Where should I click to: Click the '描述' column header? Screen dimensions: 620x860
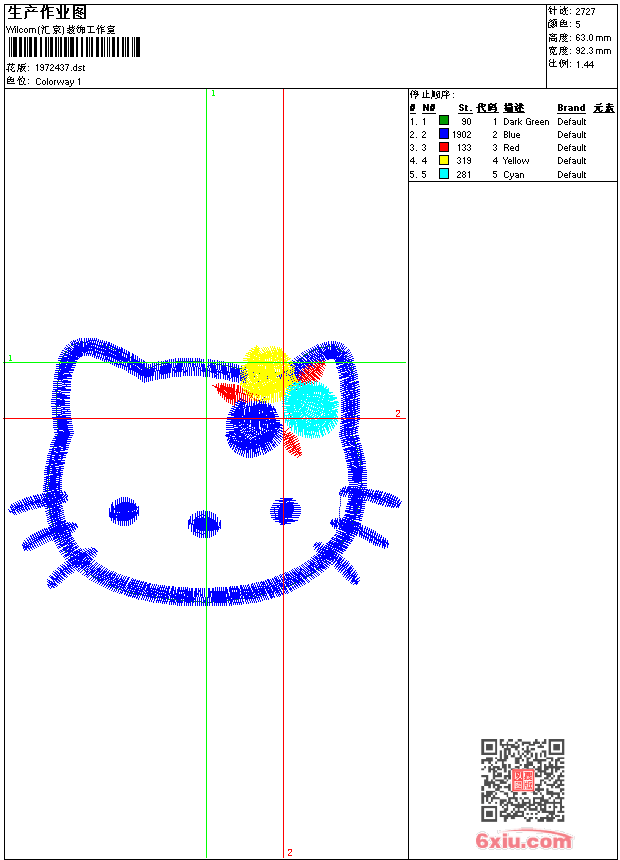514,108
